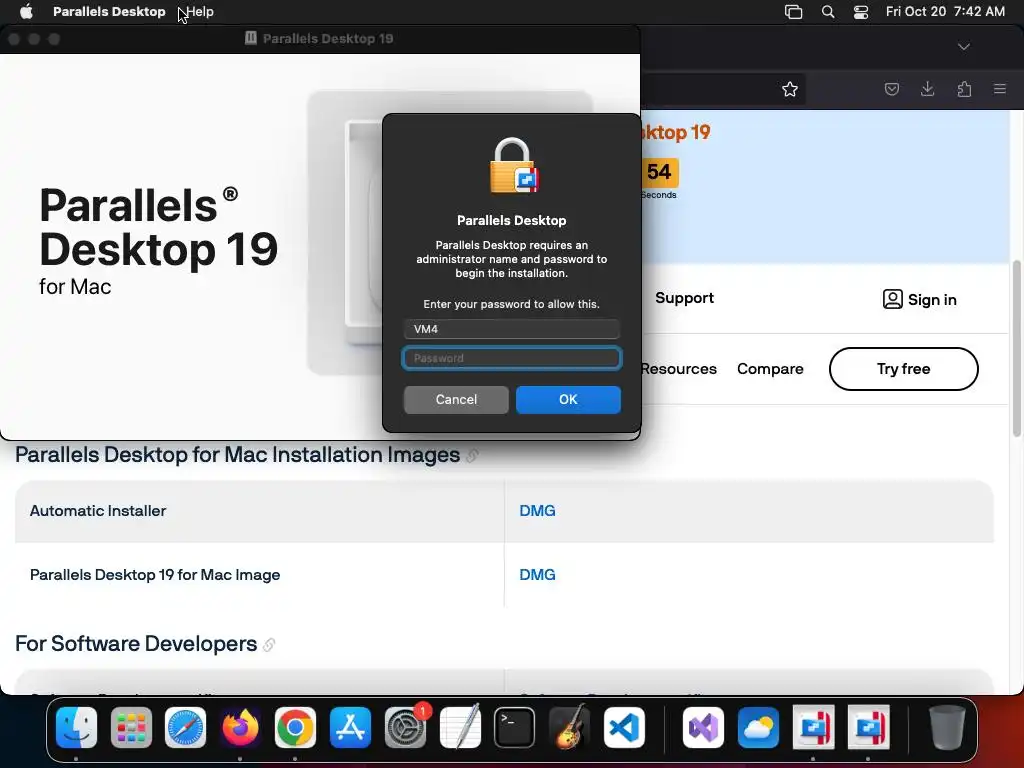Click the Support link on webpage
This screenshot has width=1024, height=768.
pos(684,298)
